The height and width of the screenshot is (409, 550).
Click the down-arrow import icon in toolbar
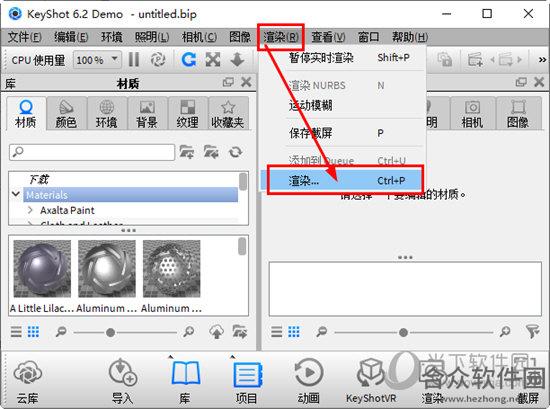pos(237,60)
